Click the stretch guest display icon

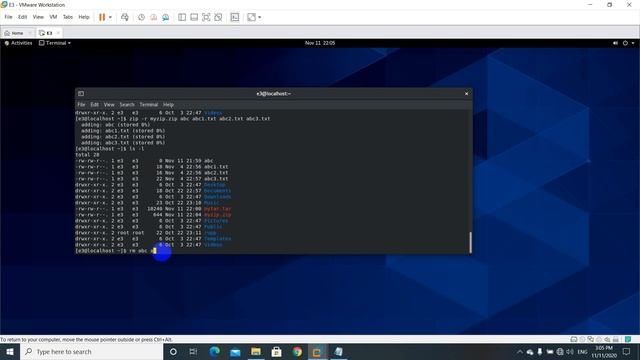[251, 17]
